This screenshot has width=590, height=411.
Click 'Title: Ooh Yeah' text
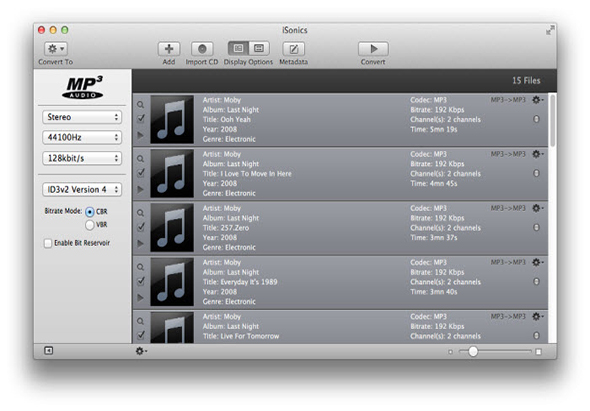coord(227,120)
